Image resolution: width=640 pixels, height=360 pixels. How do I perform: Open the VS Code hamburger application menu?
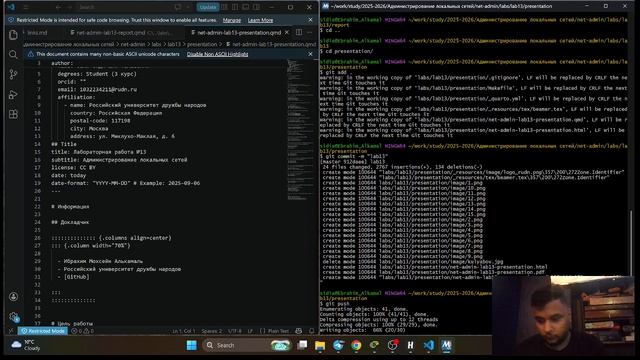(26, 7)
